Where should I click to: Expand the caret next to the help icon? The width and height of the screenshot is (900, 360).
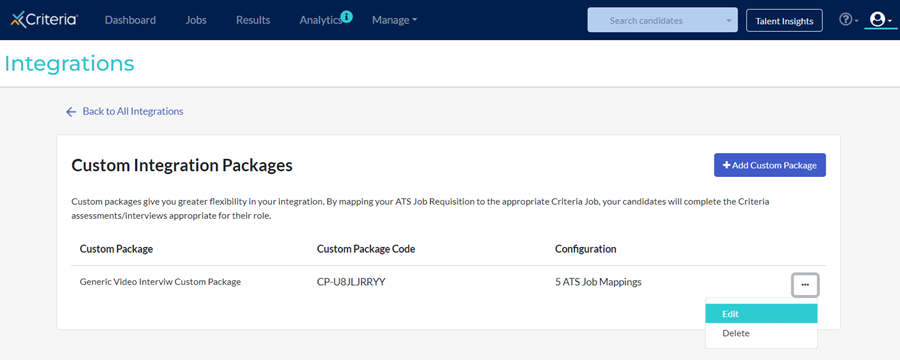pos(856,21)
